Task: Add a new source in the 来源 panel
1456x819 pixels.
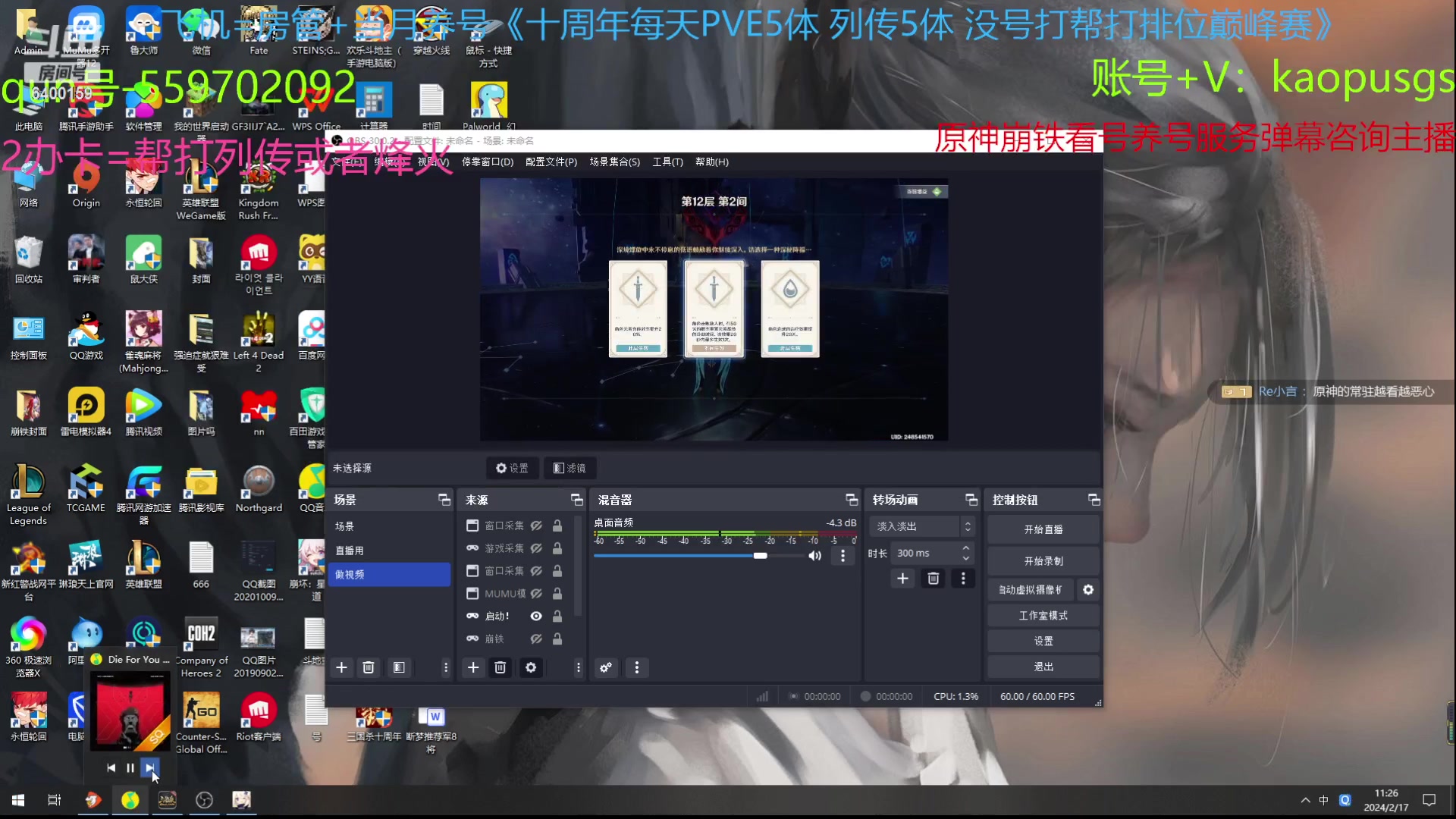Action: [473, 667]
